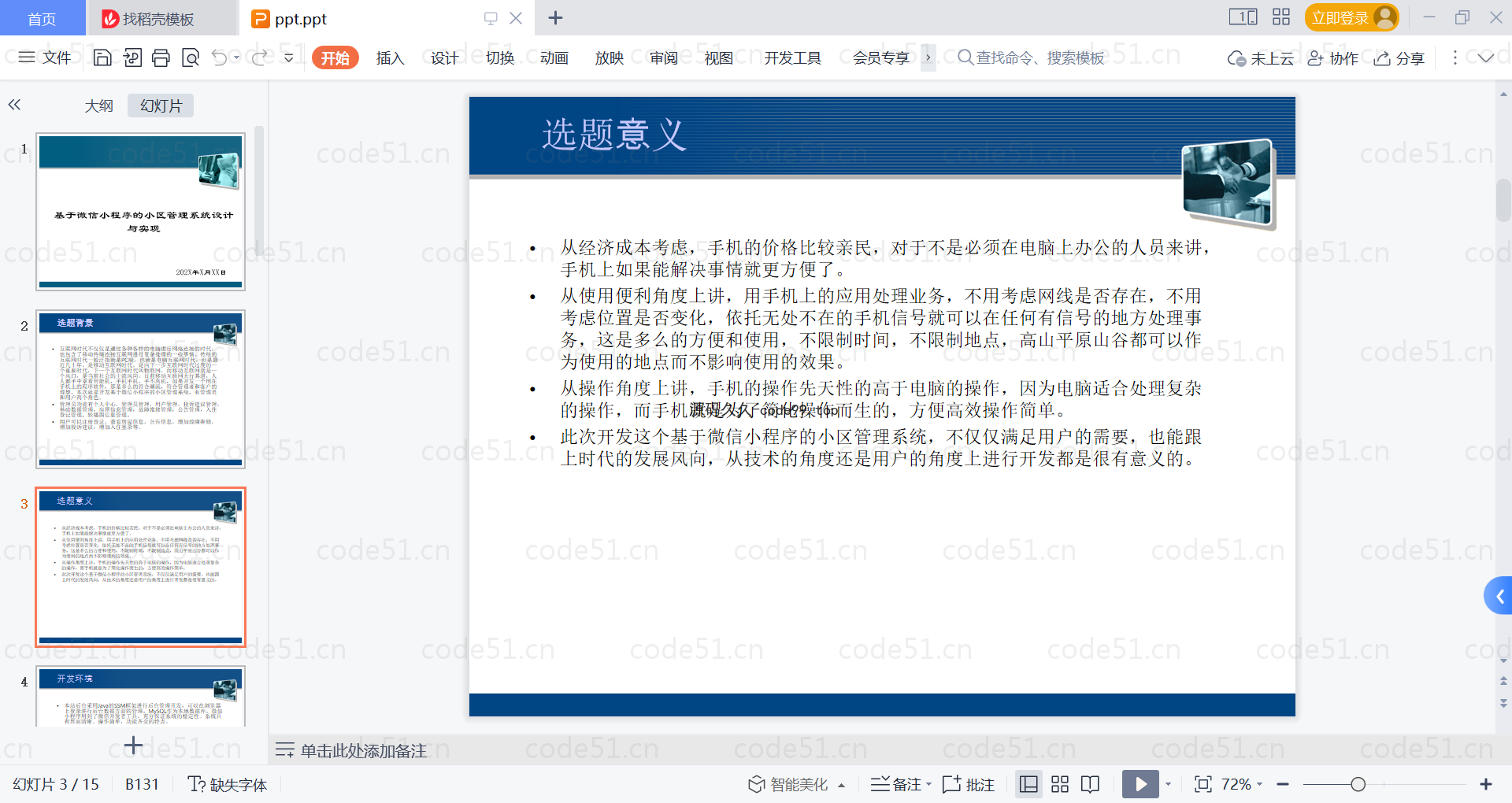The width and height of the screenshot is (1512, 803).
Task: Collapse the slide panel double-arrow
Action: [14, 104]
